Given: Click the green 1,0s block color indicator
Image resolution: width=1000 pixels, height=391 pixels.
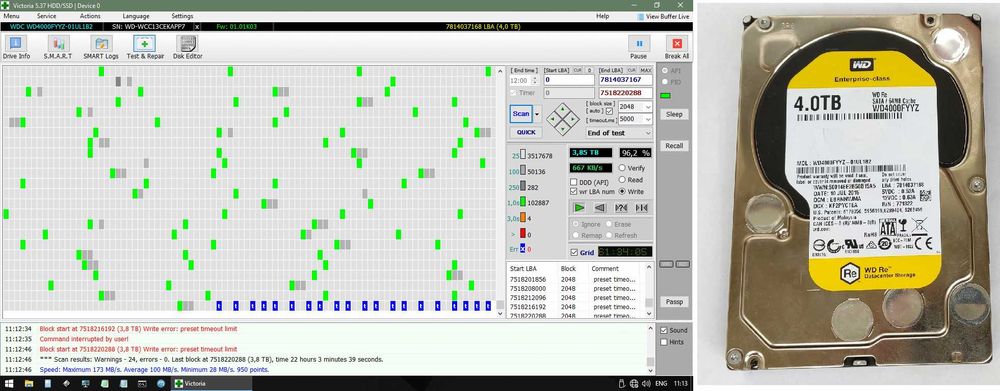Looking at the screenshot, I should 522,202.
